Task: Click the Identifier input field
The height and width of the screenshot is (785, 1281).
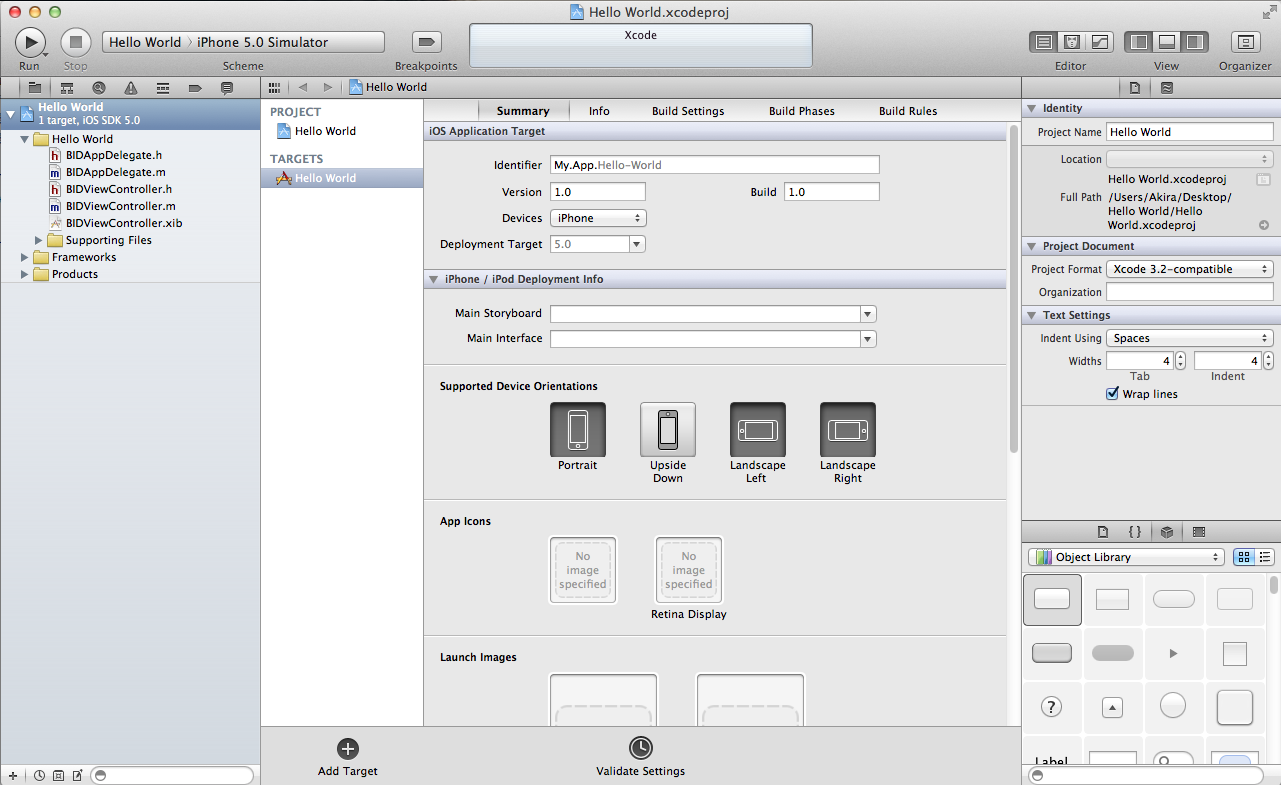Action: click(715, 165)
